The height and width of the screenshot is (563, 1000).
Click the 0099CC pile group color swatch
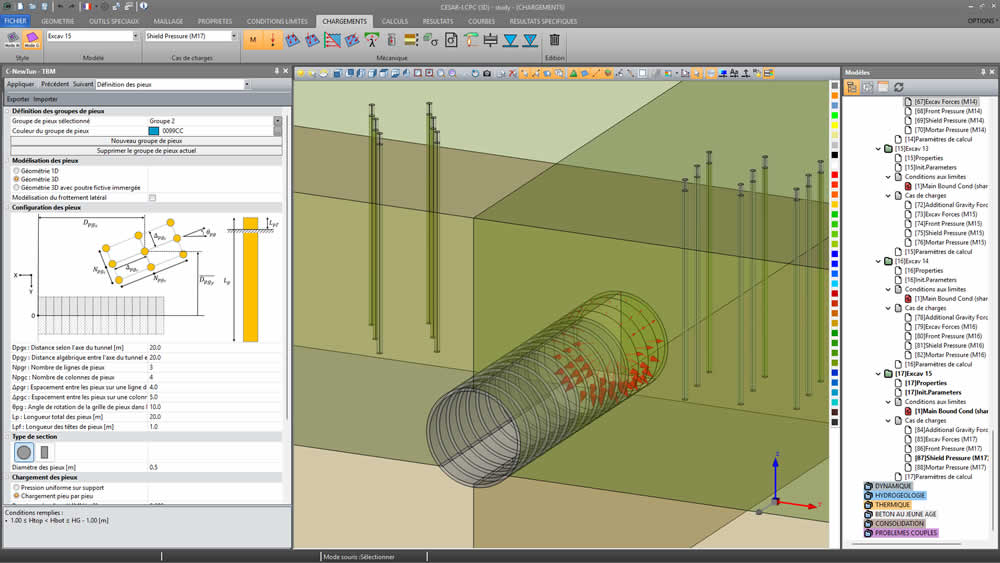pos(154,131)
